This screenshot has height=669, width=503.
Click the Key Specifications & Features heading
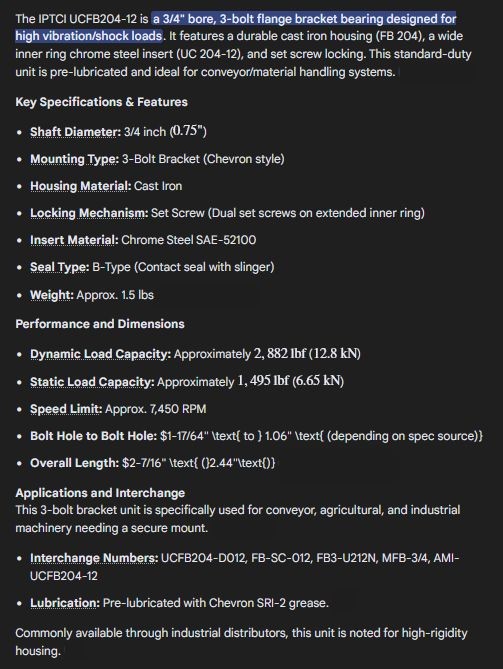click(x=102, y=102)
